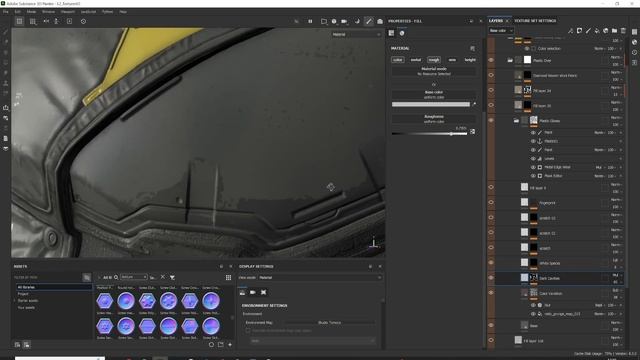Hide the Dark Cavities layer
The height and width of the screenshot is (360, 640).
pyautogui.click(x=491, y=278)
